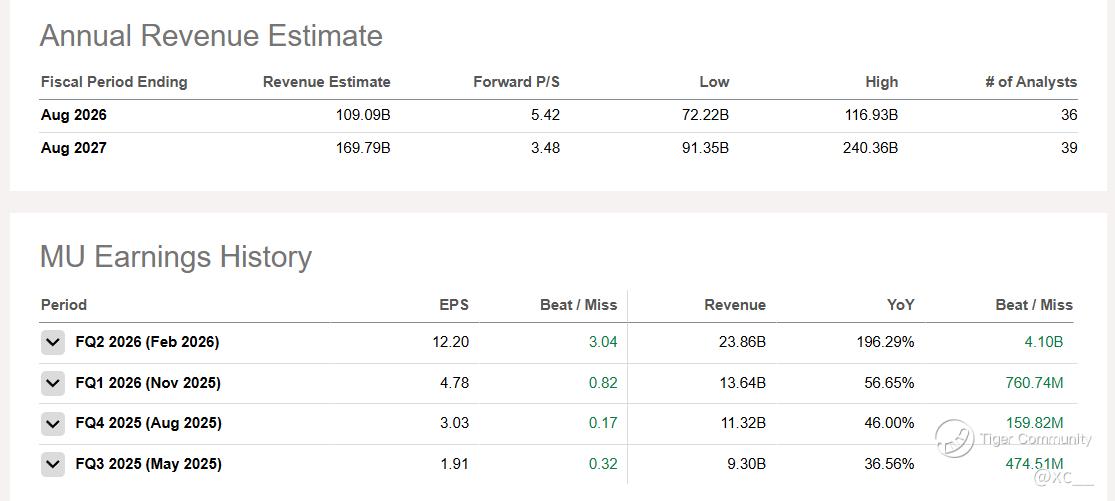Click the 760.74M revenue beat value
The image size is (1115, 501).
pyautogui.click(x=1033, y=383)
